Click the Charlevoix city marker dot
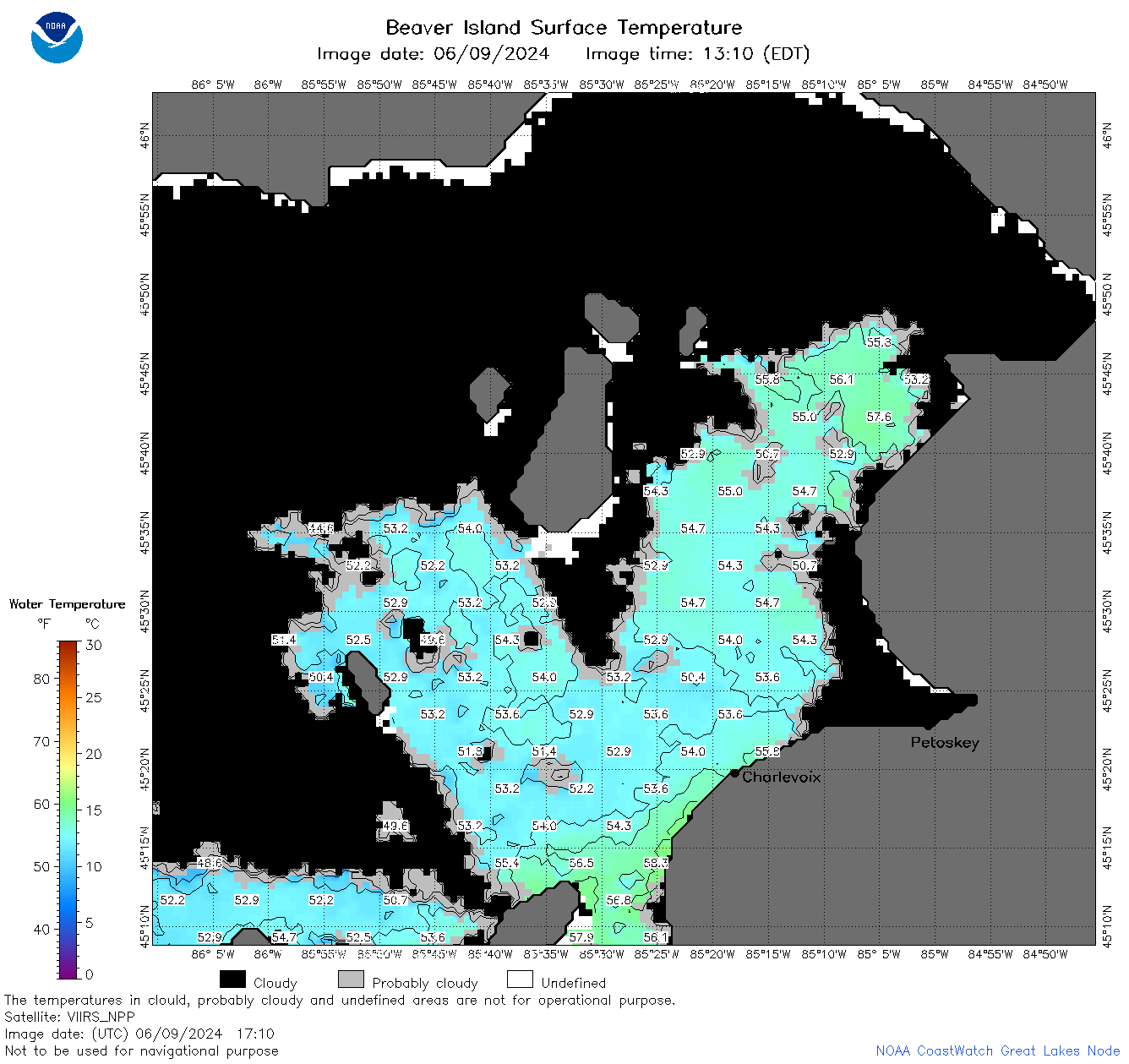Viewport: 1129px width, 1064px height. click(734, 773)
